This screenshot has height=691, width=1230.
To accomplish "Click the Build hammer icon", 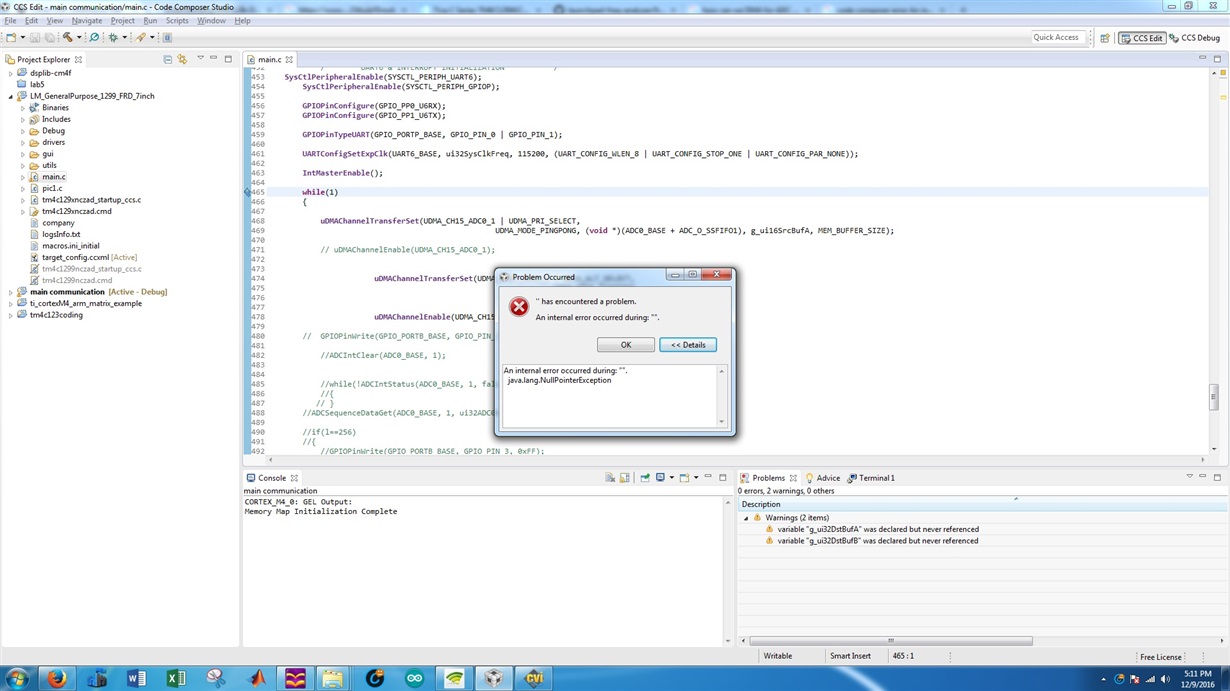I will 68,38.
